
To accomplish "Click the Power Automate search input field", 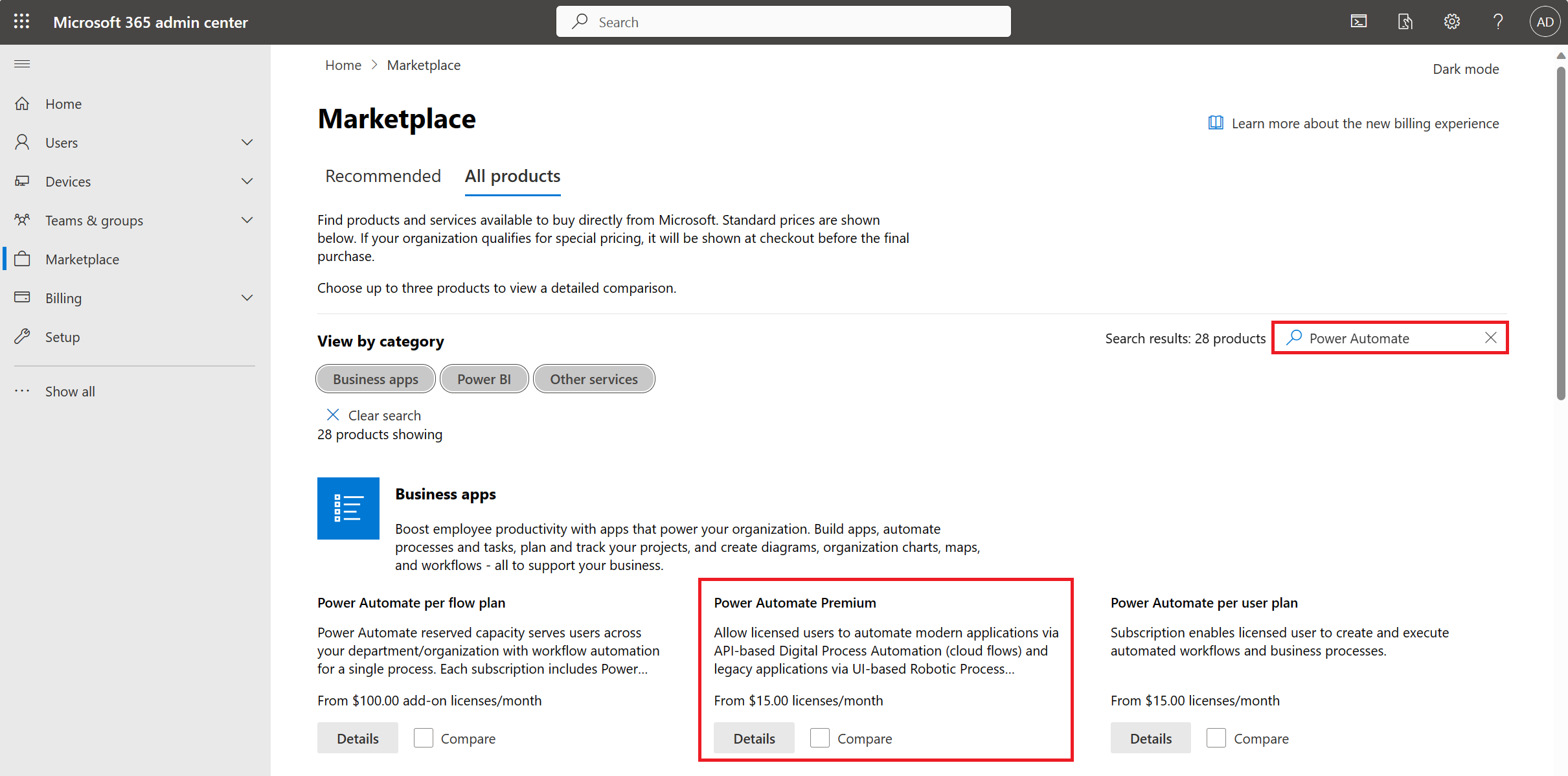I will tap(1390, 338).
